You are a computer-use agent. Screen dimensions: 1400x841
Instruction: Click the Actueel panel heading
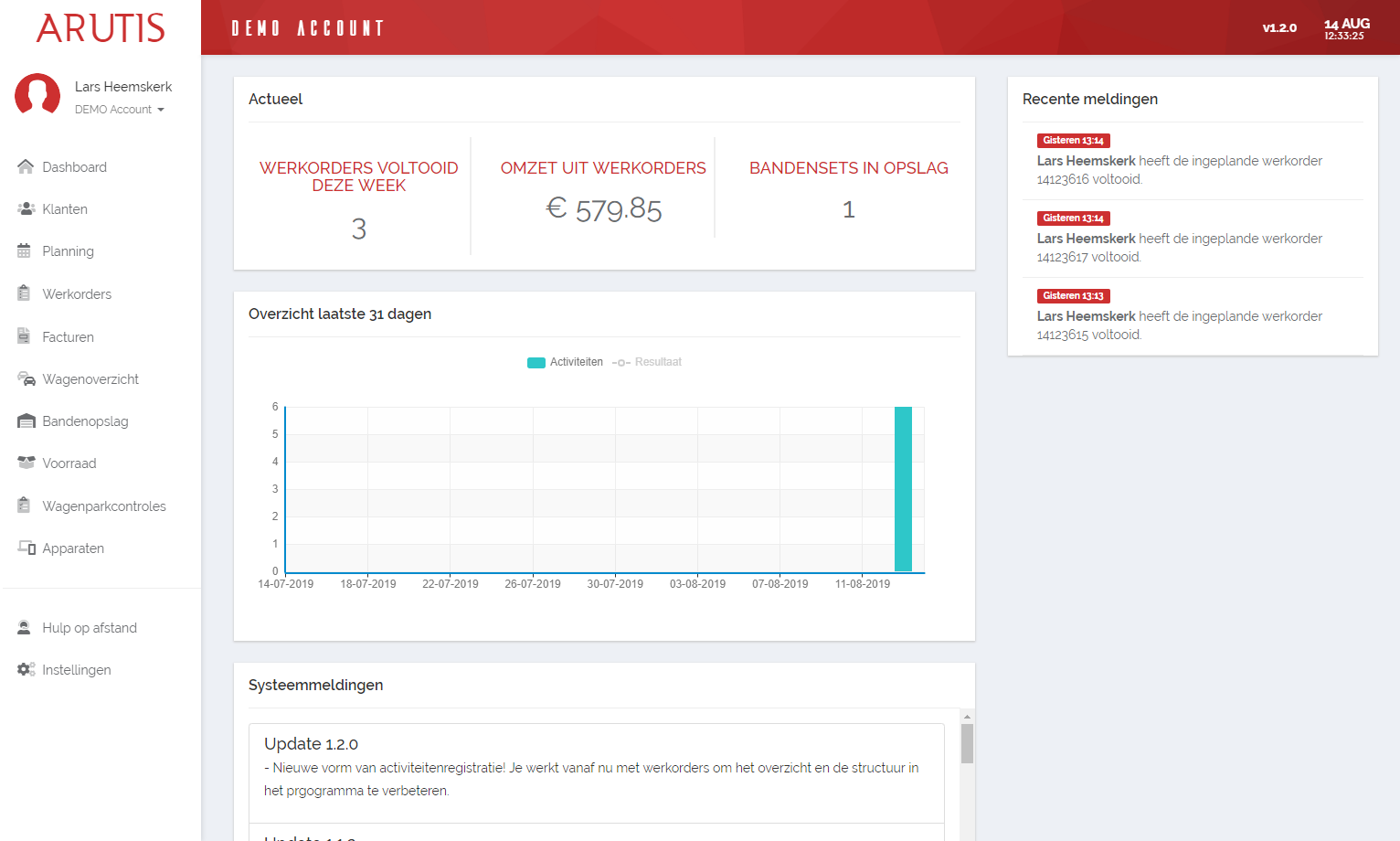point(276,99)
